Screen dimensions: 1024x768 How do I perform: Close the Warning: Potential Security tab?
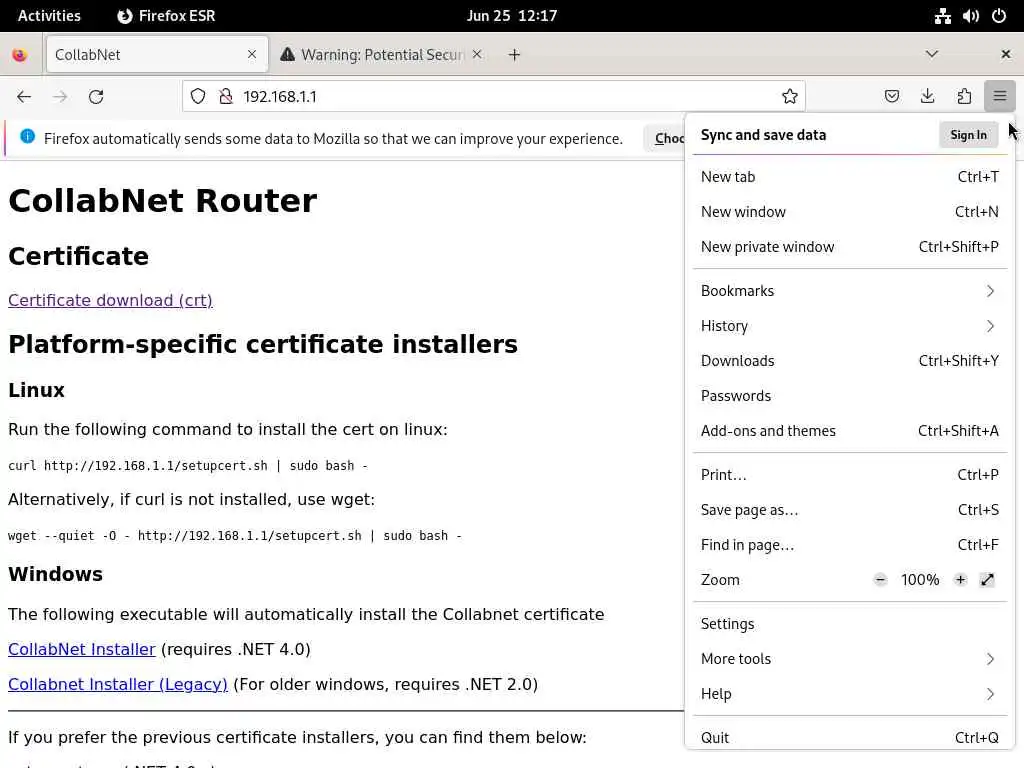477,55
